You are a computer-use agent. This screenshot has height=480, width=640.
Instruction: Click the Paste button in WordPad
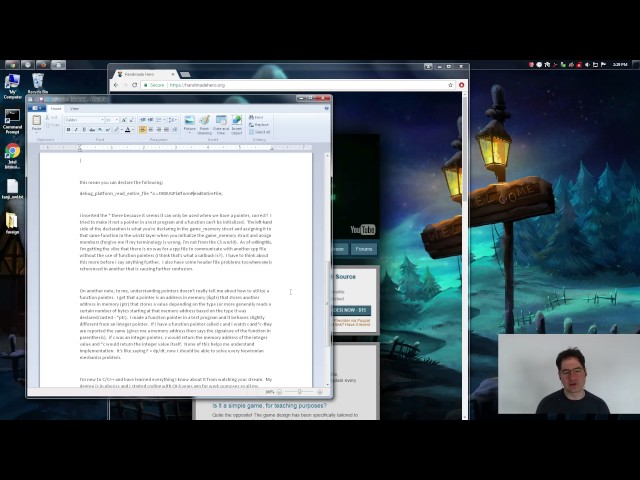[37, 122]
